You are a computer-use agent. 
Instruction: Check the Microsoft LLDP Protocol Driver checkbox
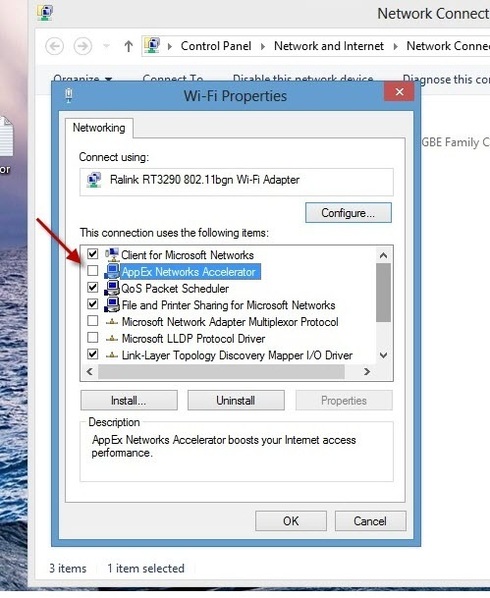point(92,338)
